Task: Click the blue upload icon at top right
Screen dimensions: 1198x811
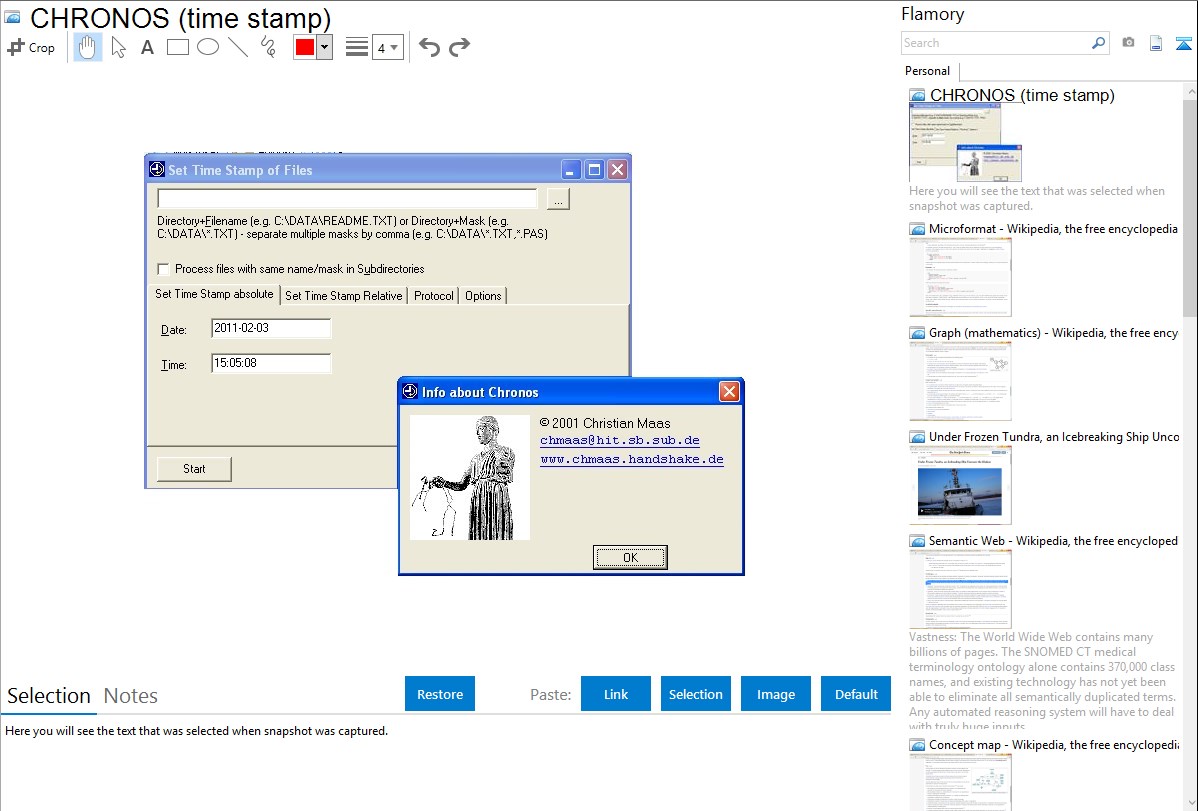Action: pos(1183,43)
